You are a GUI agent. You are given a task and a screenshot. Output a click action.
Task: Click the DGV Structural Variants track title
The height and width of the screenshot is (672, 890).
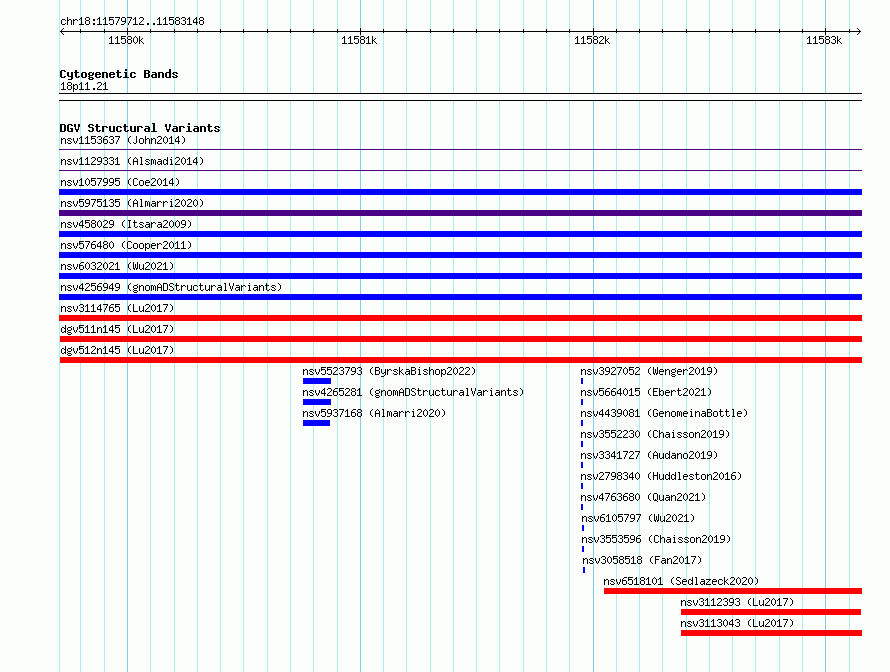140,128
